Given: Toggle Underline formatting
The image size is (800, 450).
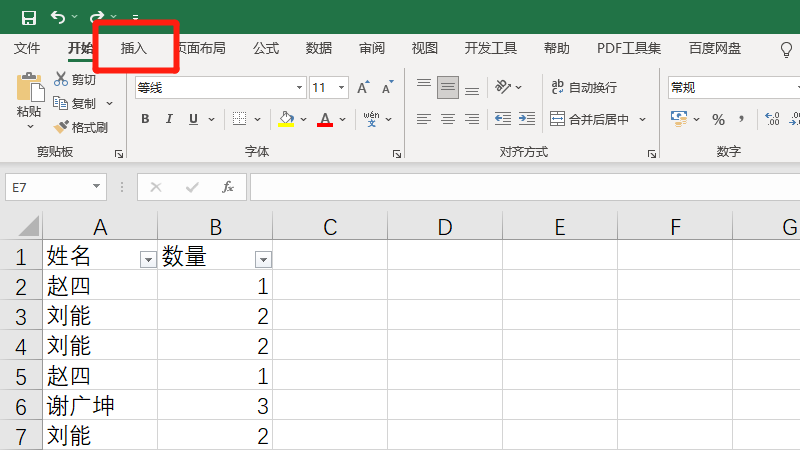Looking at the screenshot, I should [x=193, y=119].
